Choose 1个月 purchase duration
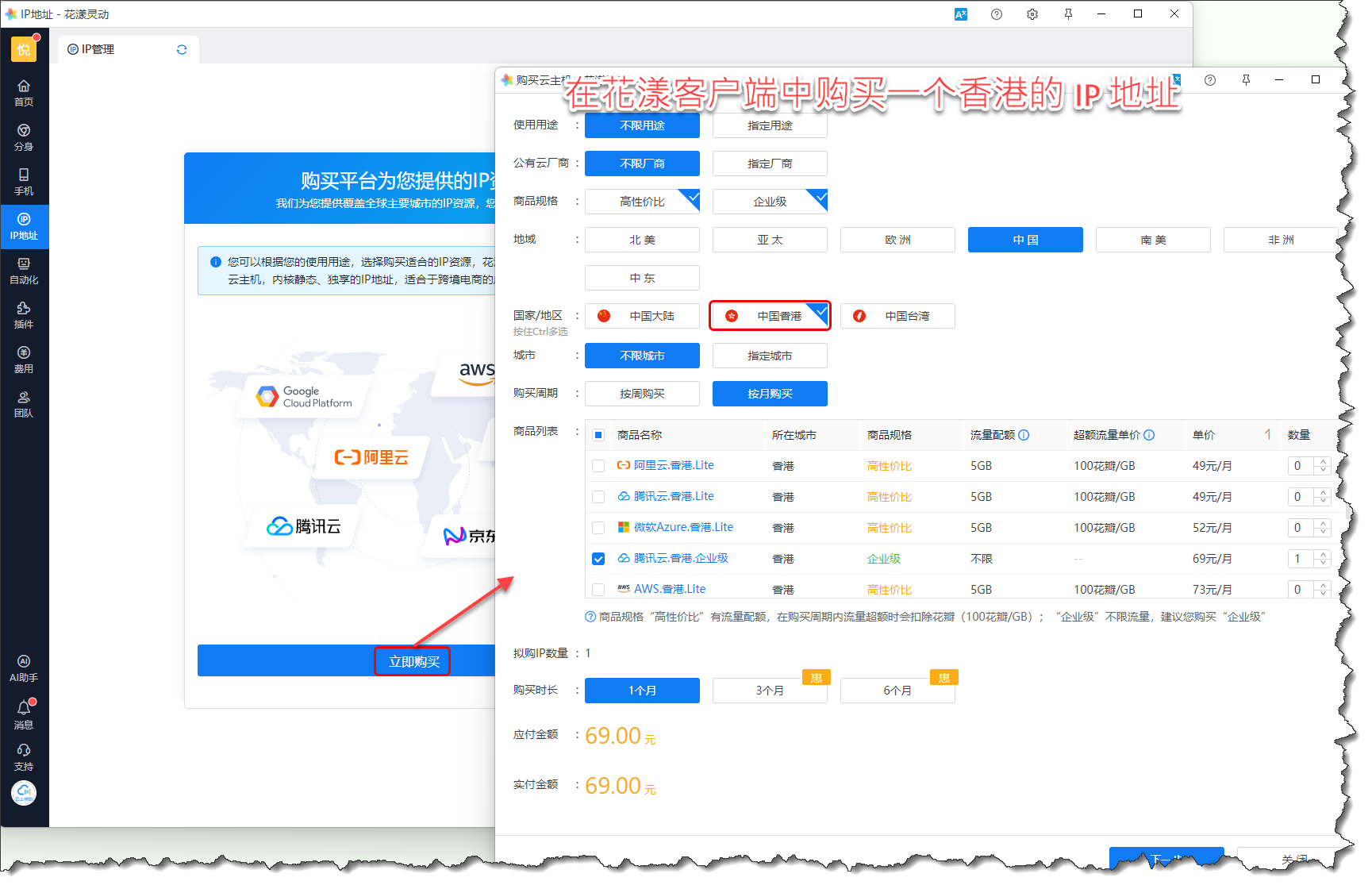 pyautogui.click(x=642, y=691)
